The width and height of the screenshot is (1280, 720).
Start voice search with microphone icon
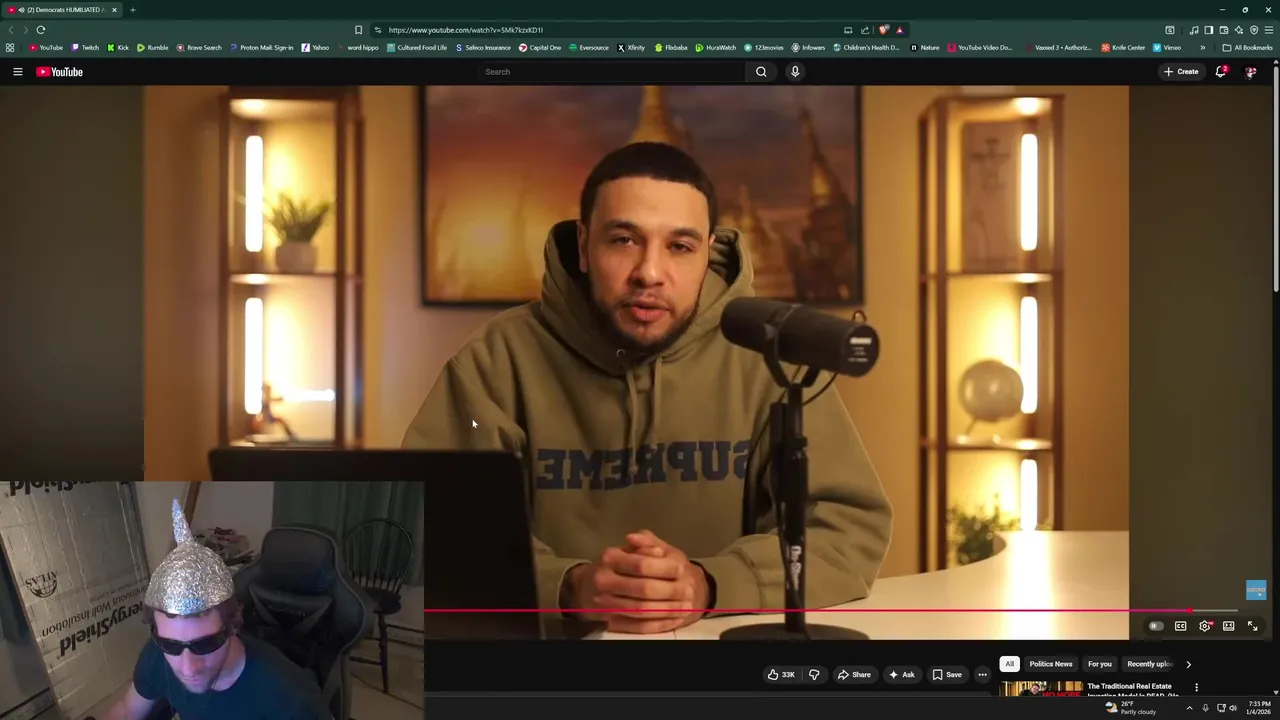(795, 72)
